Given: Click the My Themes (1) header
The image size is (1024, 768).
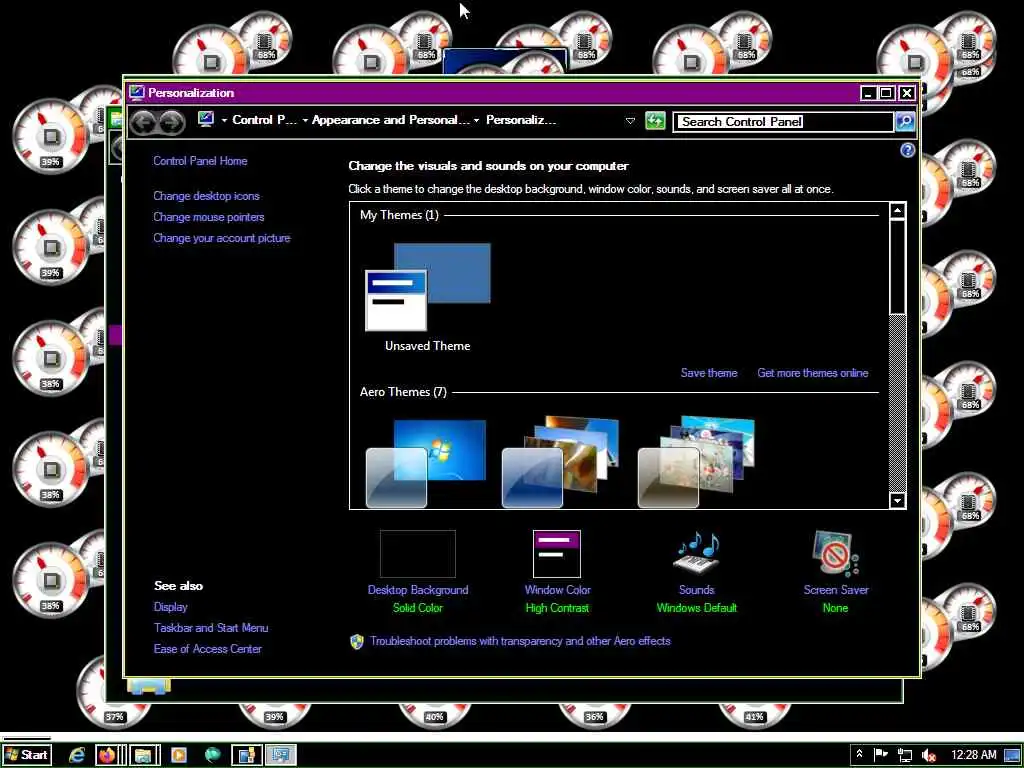Looking at the screenshot, I should [x=399, y=215].
